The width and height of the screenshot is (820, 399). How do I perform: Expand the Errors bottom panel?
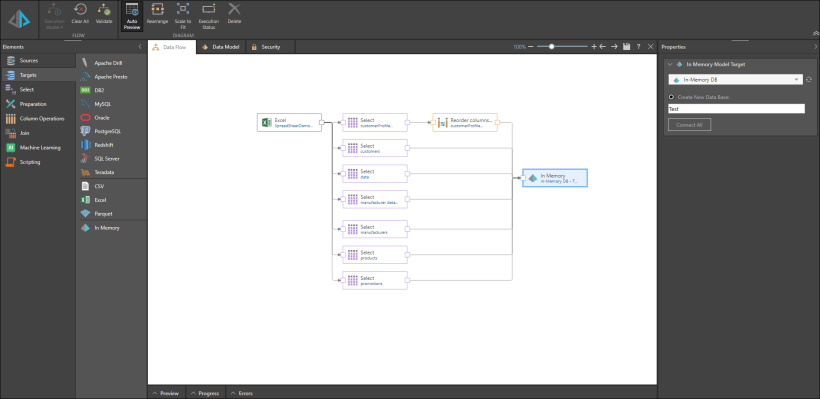(242, 393)
